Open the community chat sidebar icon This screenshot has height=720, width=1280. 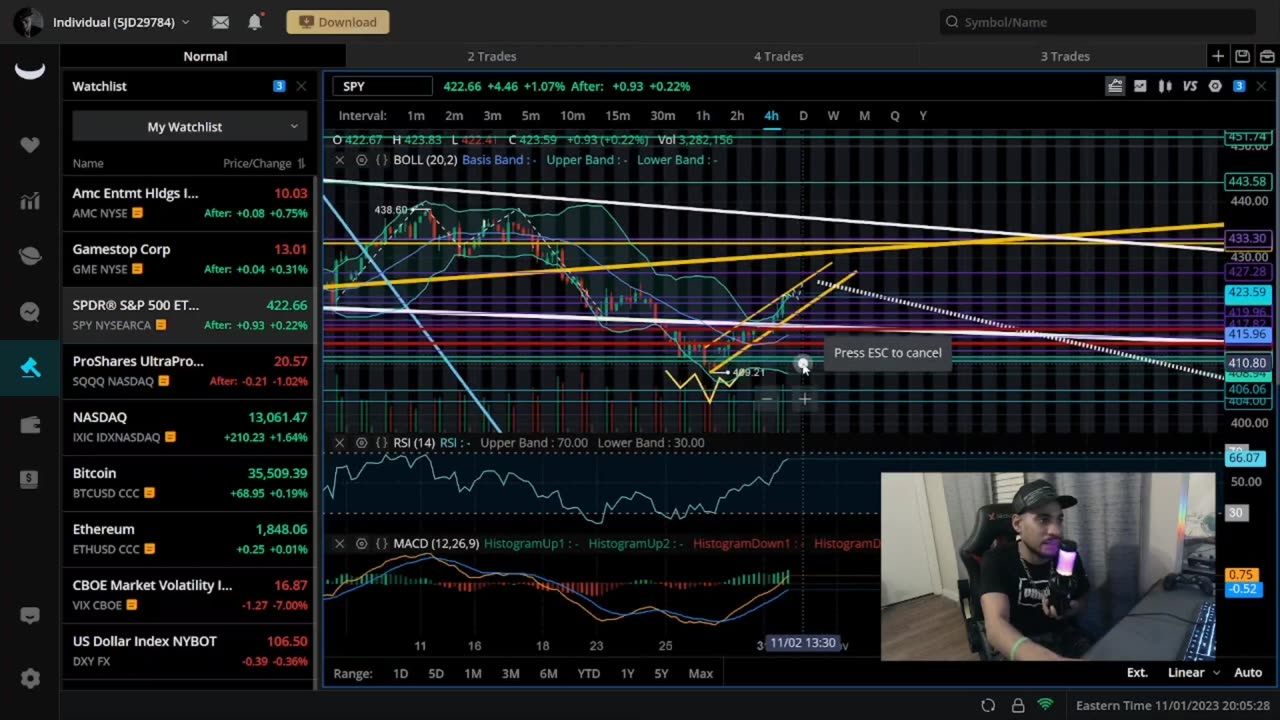coord(30,312)
